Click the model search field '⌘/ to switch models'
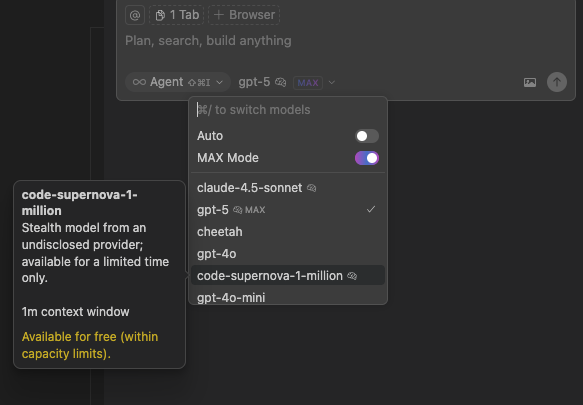 point(288,110)
